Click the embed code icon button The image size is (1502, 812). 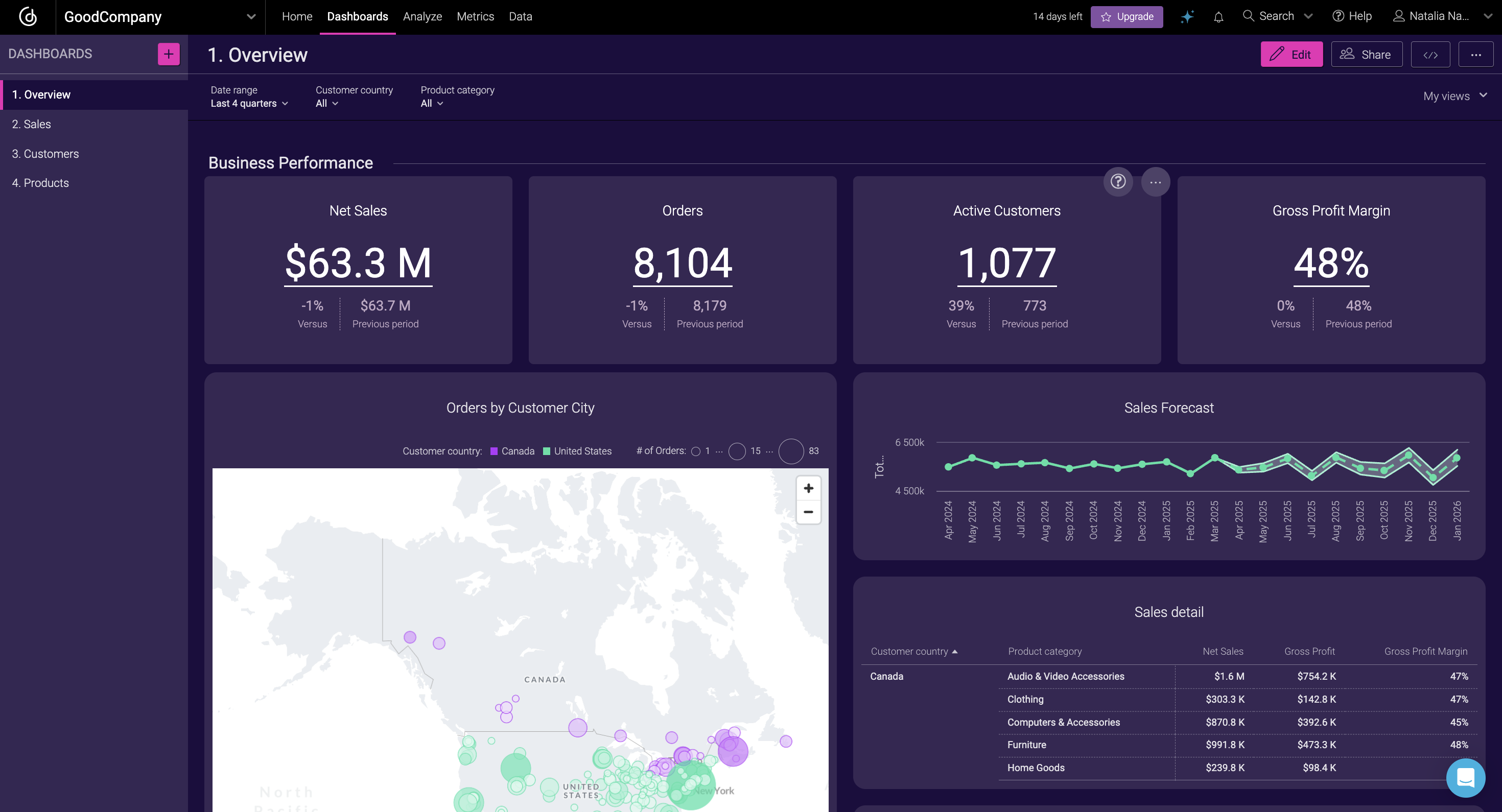(x=1429, y=54)
